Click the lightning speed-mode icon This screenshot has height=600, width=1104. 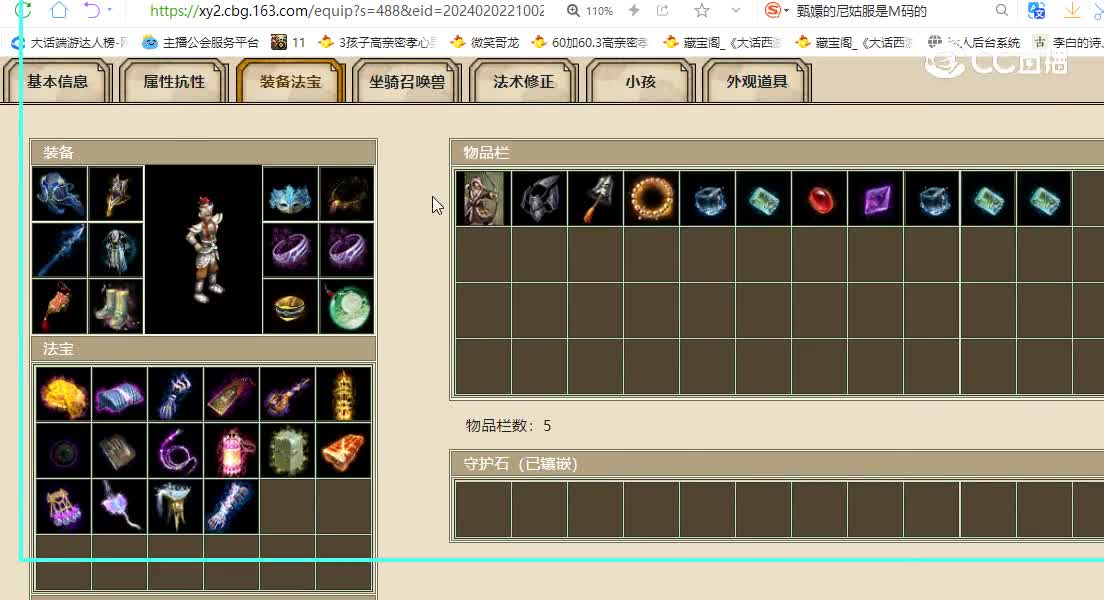pos(634,11)
